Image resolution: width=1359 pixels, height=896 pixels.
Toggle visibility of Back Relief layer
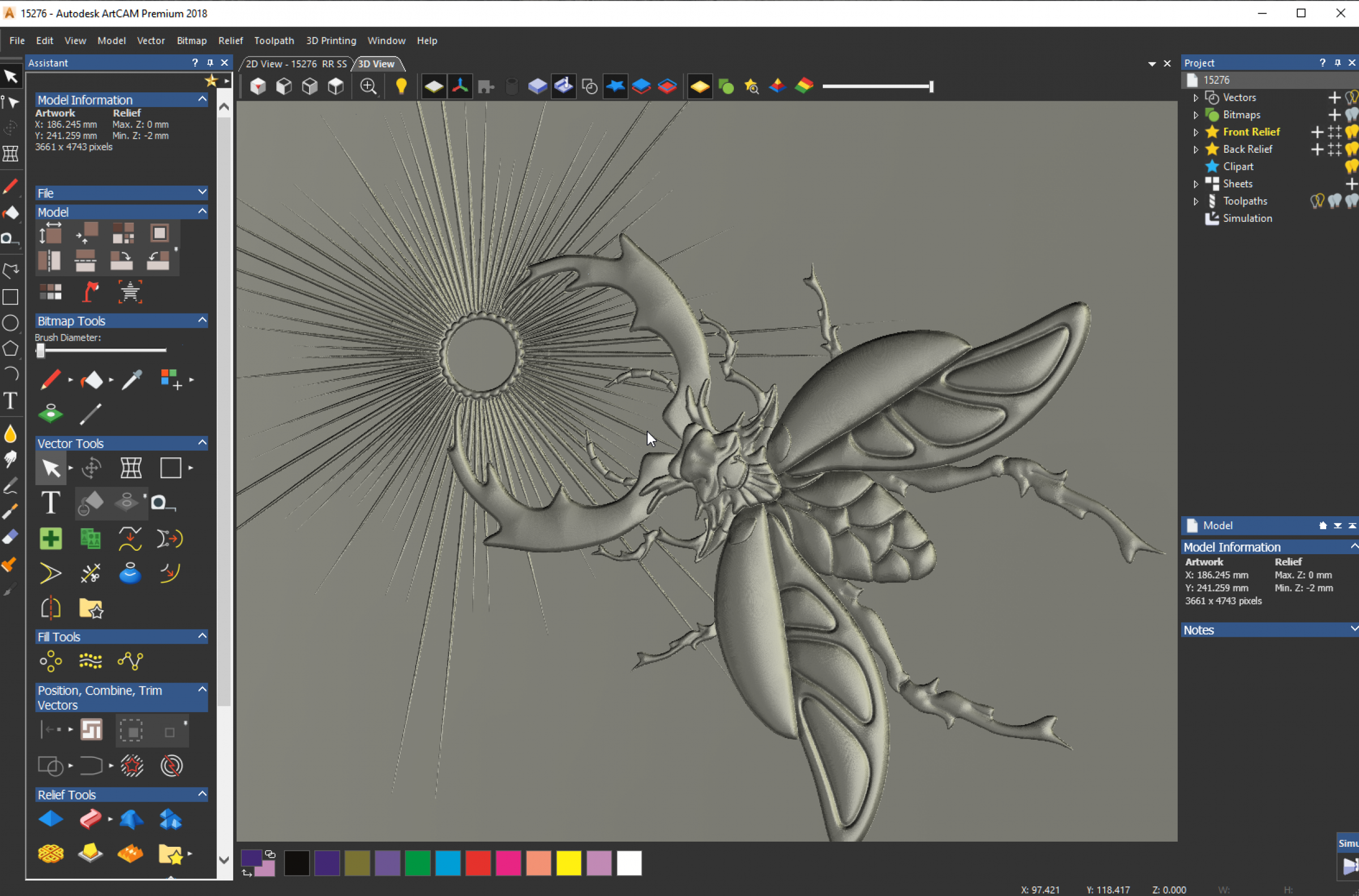click(x=1350, y=149)
